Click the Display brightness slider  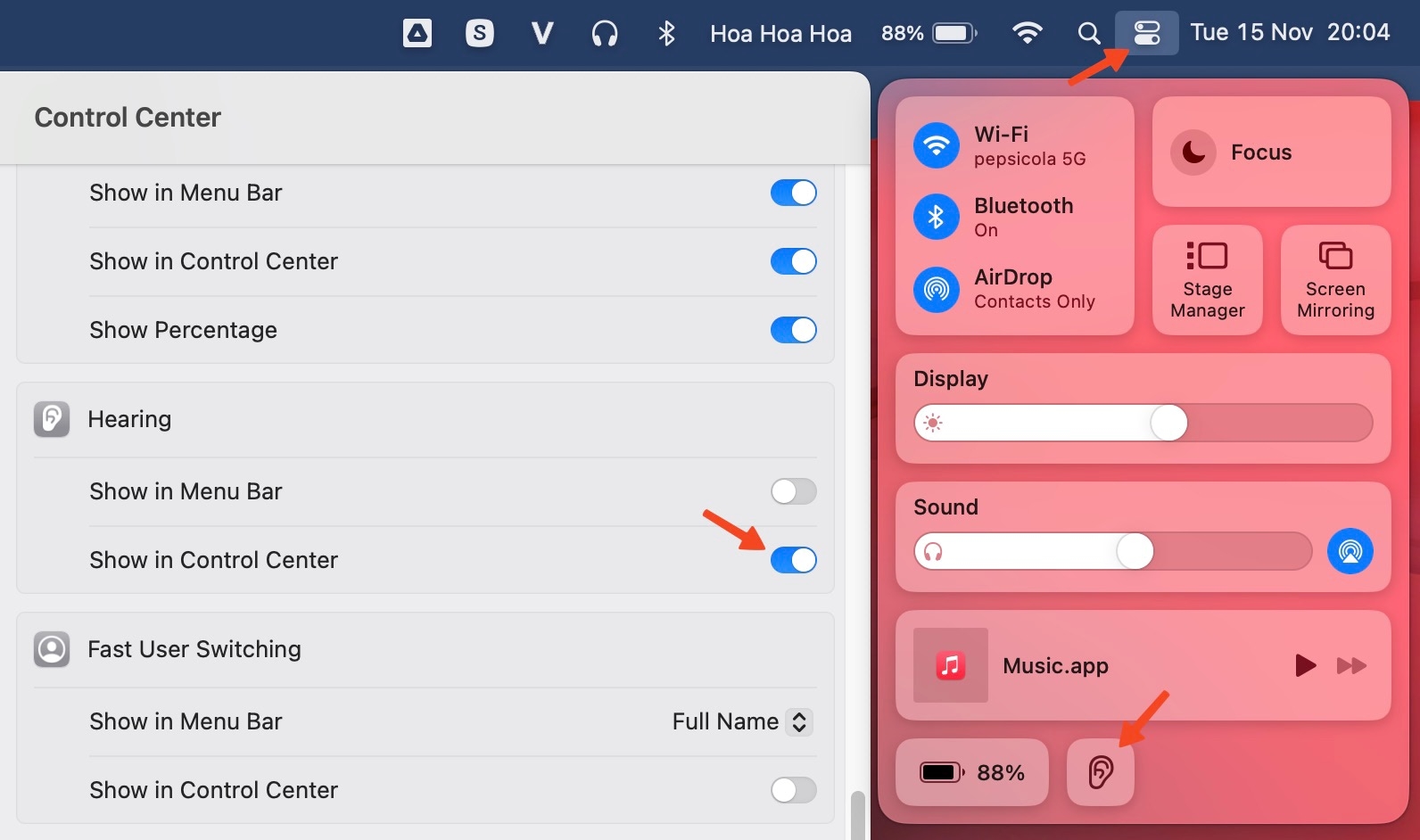tap(1143, 423)
